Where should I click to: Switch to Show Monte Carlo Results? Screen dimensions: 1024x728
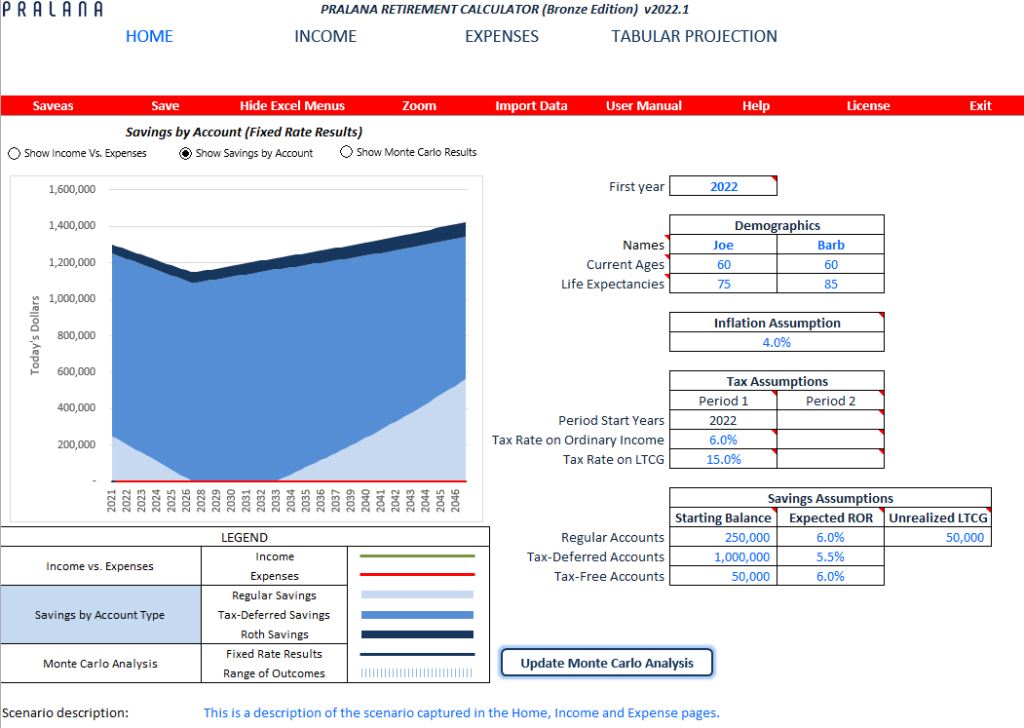point(345,152)
